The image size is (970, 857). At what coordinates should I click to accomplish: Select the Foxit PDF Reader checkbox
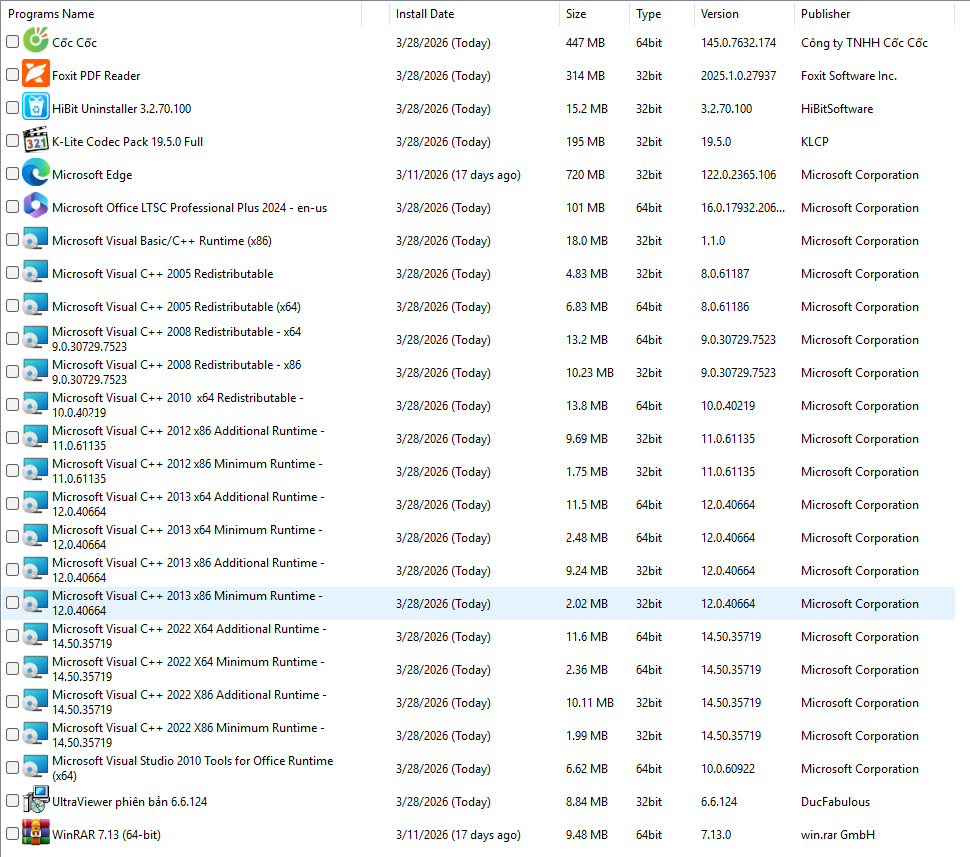tap(12, 75)
